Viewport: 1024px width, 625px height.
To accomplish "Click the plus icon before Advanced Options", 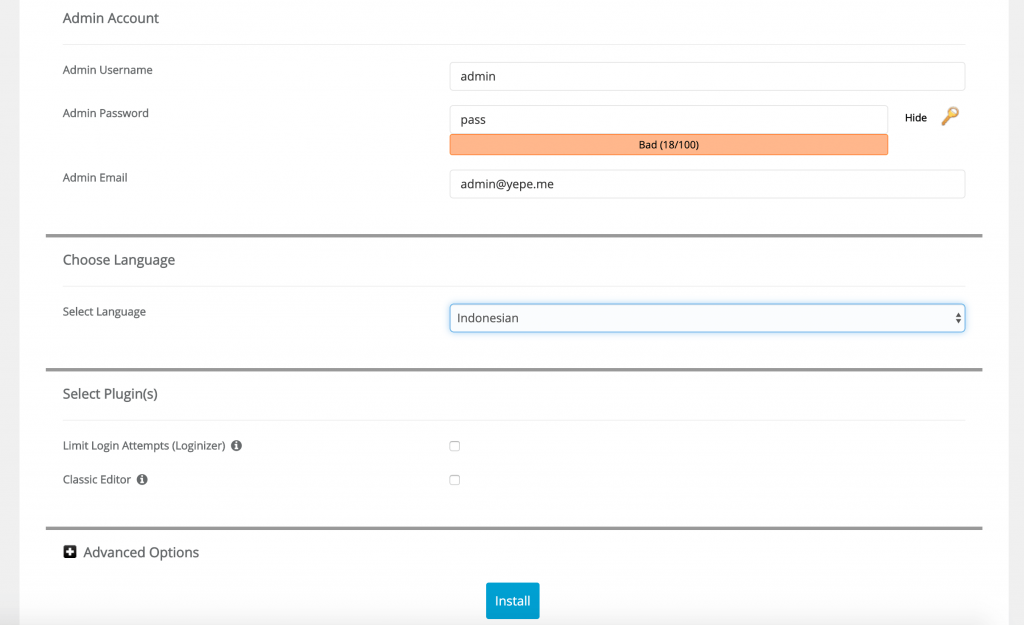I will point(70,552).
